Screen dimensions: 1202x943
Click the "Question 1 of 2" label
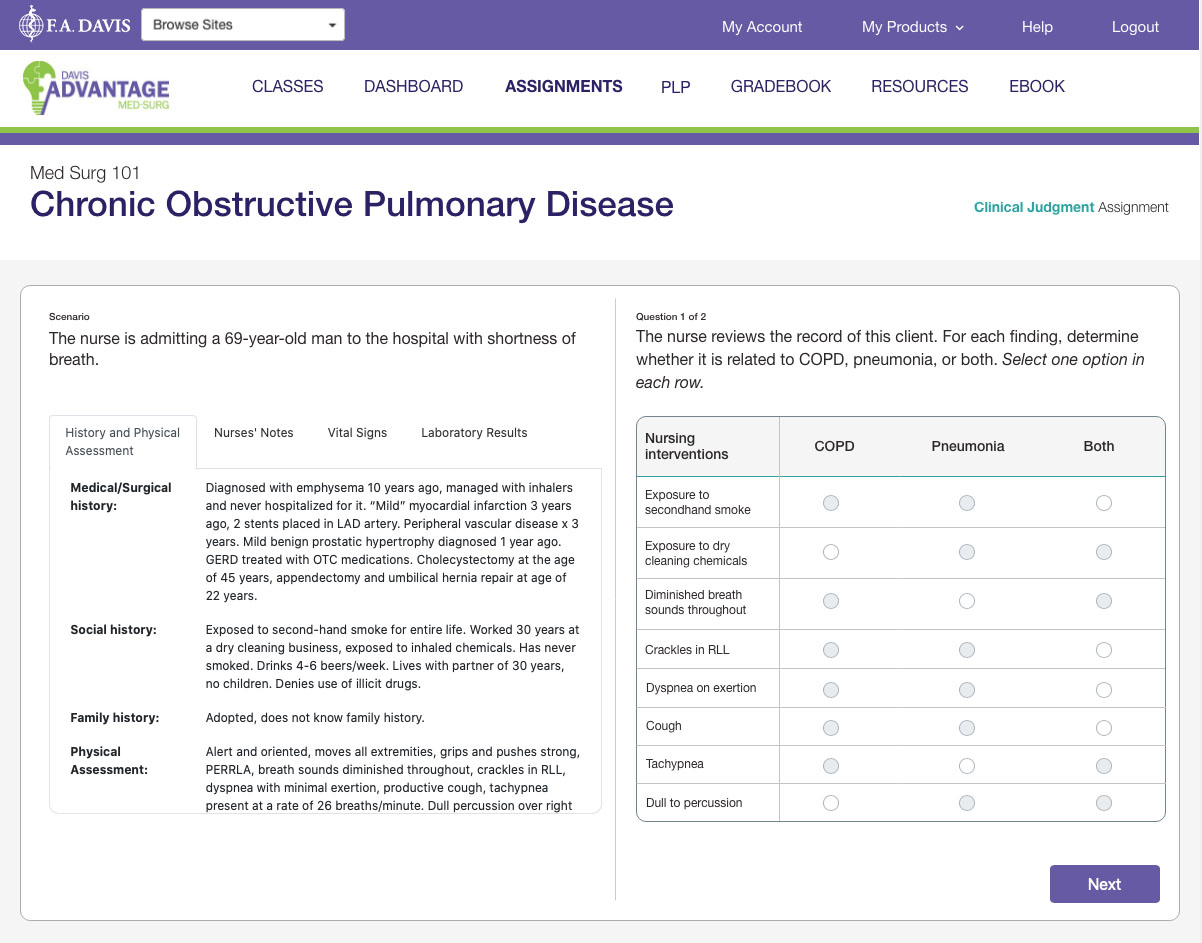point(671,317)
